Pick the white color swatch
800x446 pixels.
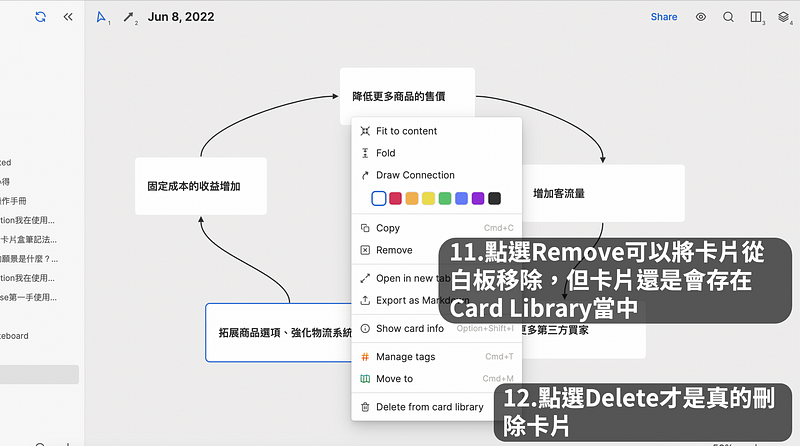click(x=379, y=198)
